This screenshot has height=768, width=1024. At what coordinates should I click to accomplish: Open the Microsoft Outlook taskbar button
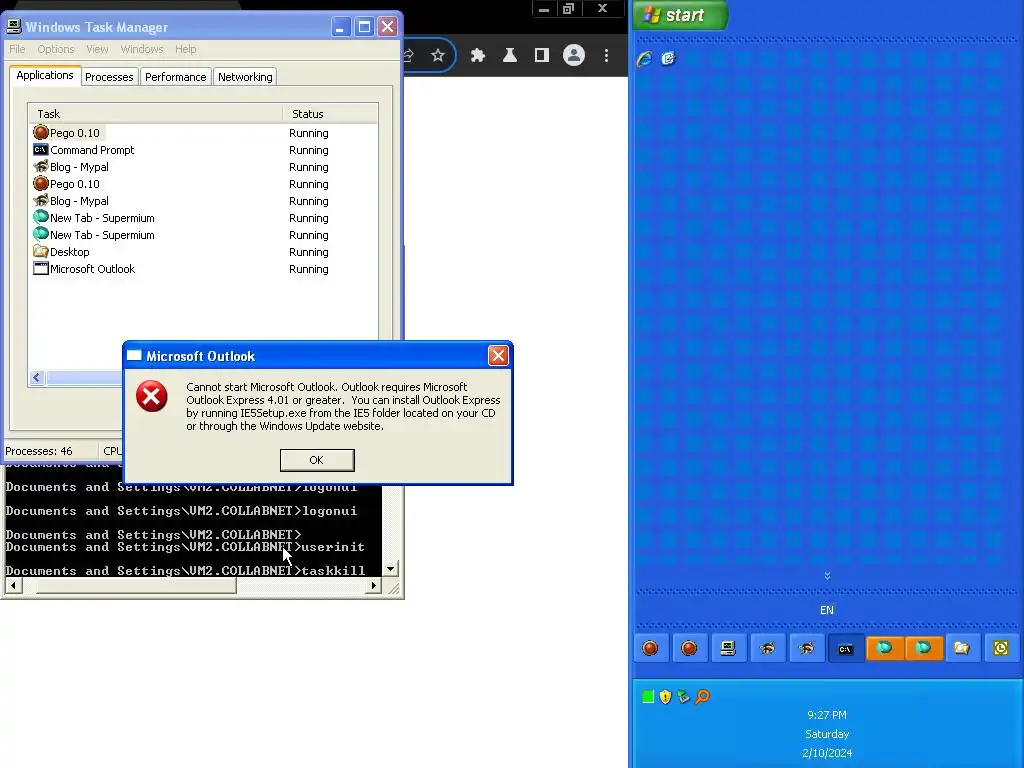pyautogui.click(x=1000, y=648)
